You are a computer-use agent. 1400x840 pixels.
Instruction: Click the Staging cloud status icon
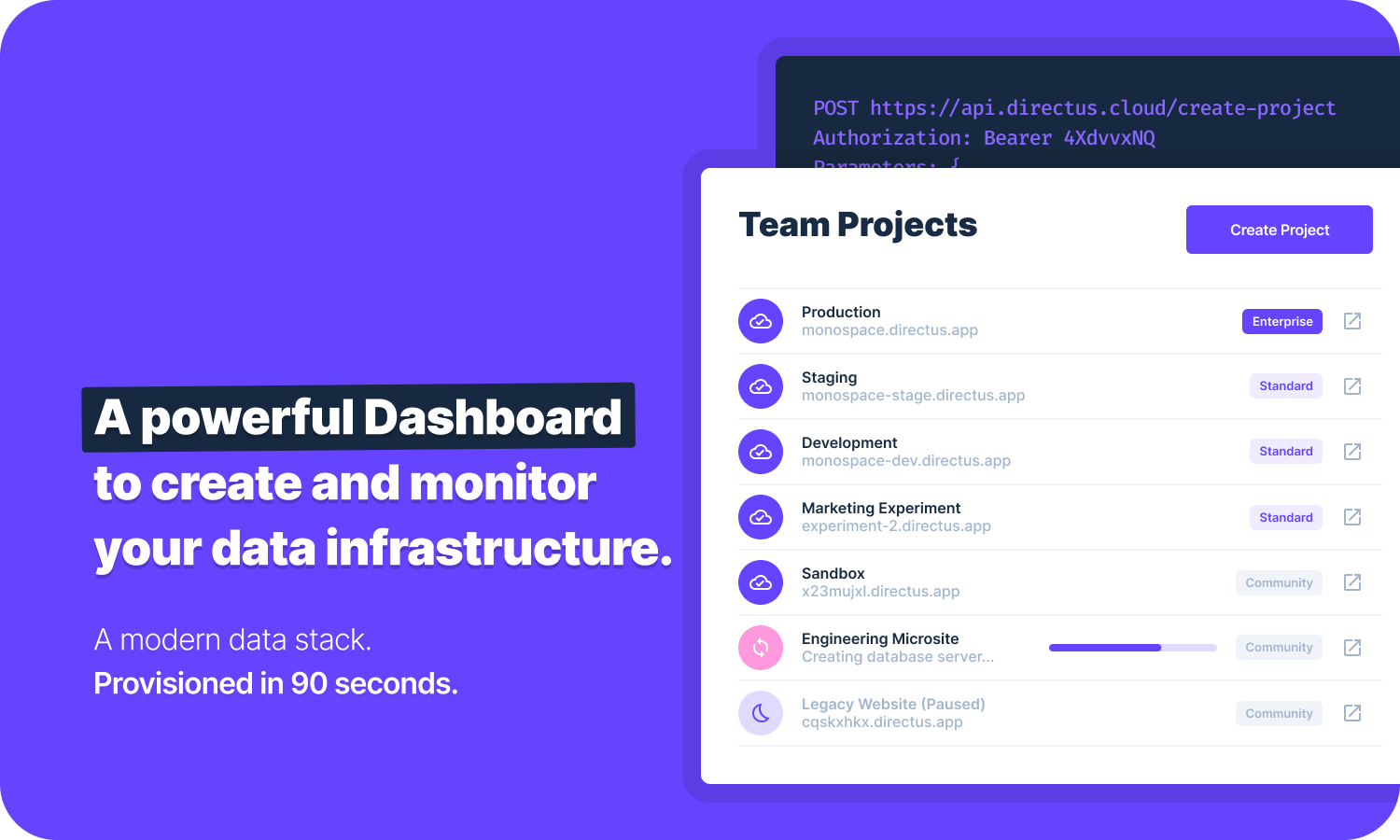761,386
